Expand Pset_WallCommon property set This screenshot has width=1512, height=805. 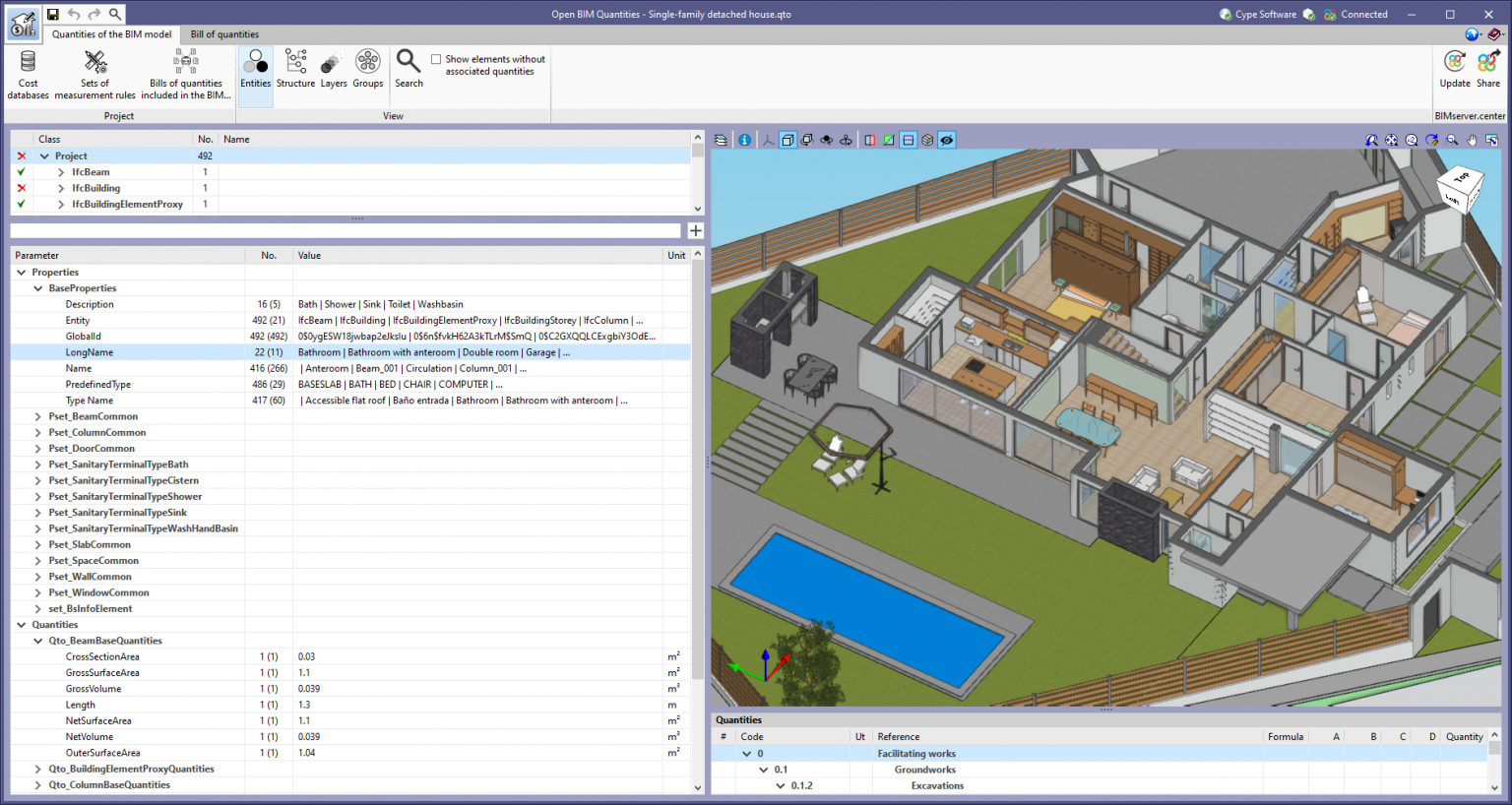point(38,577)
